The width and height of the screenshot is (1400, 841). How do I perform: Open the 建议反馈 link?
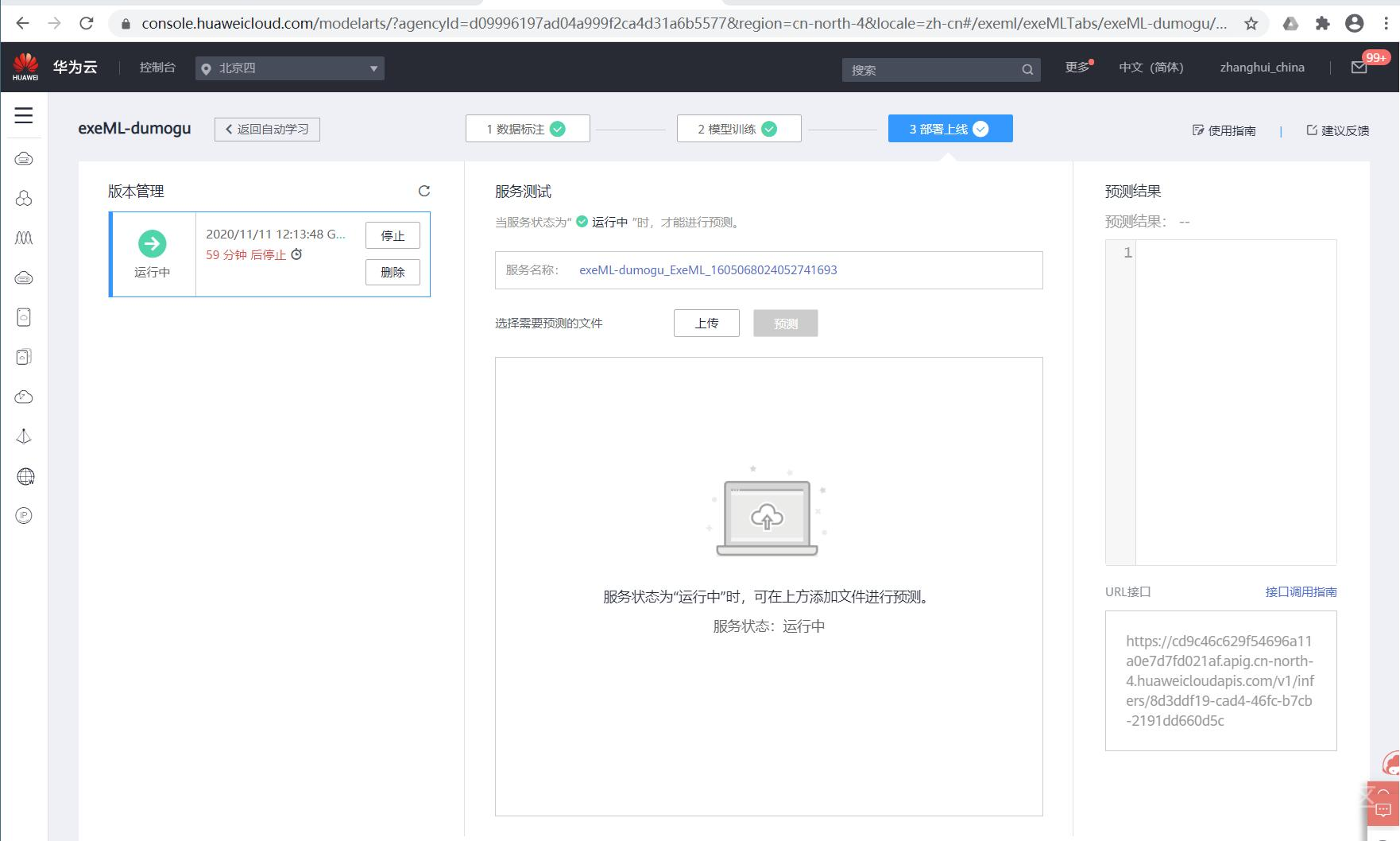click(1338, 130)
